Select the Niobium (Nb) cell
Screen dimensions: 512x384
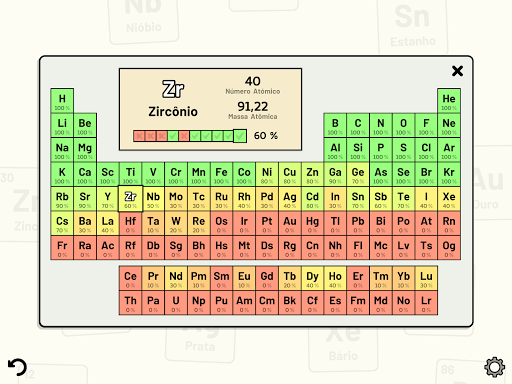click(x=153, y=199)
